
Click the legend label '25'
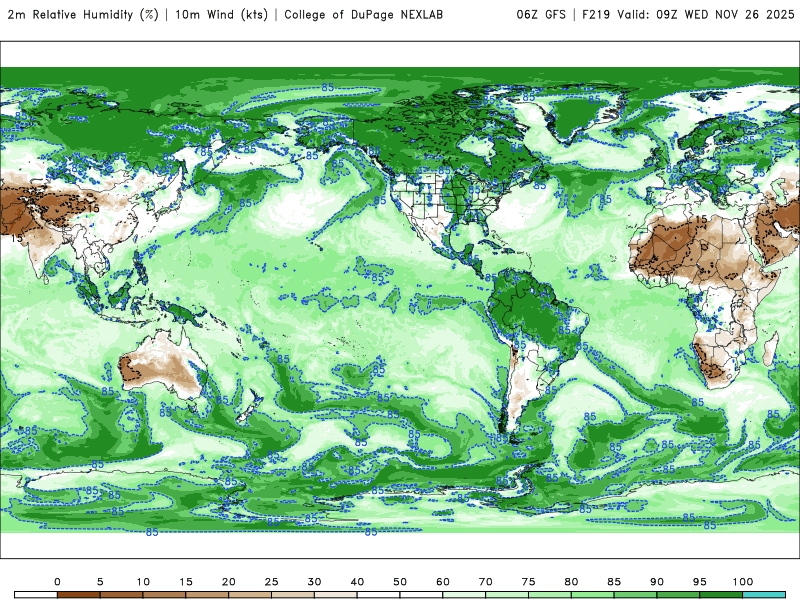[271, 582]
